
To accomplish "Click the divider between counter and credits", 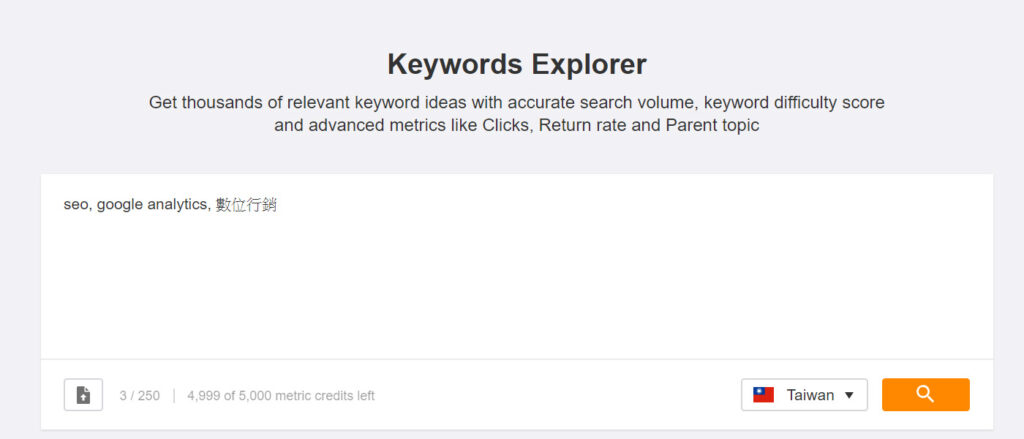I will 174,396.
